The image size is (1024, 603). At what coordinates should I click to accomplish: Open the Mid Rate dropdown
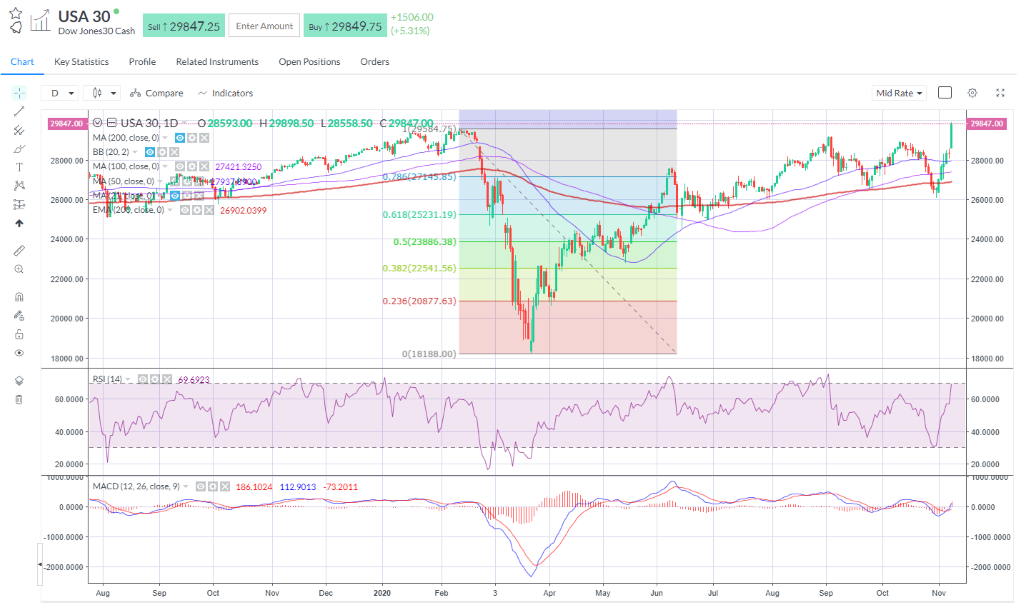tap(900, 93)
